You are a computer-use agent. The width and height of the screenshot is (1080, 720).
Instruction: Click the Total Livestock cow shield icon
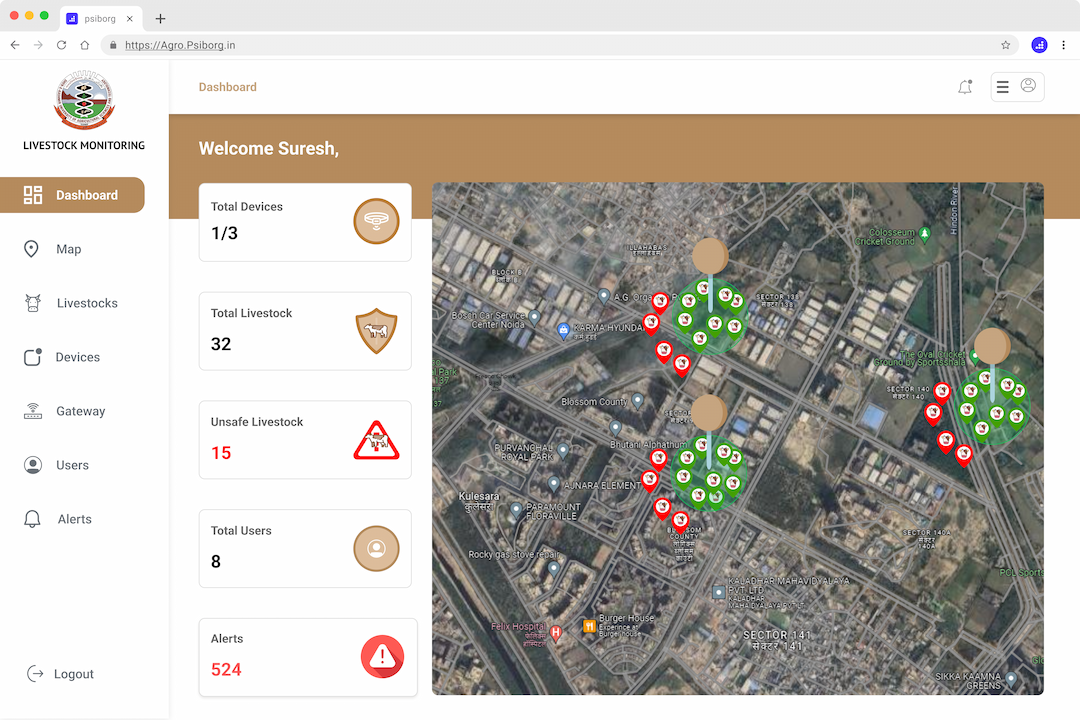pyautogui.click(x=376, y=331)
